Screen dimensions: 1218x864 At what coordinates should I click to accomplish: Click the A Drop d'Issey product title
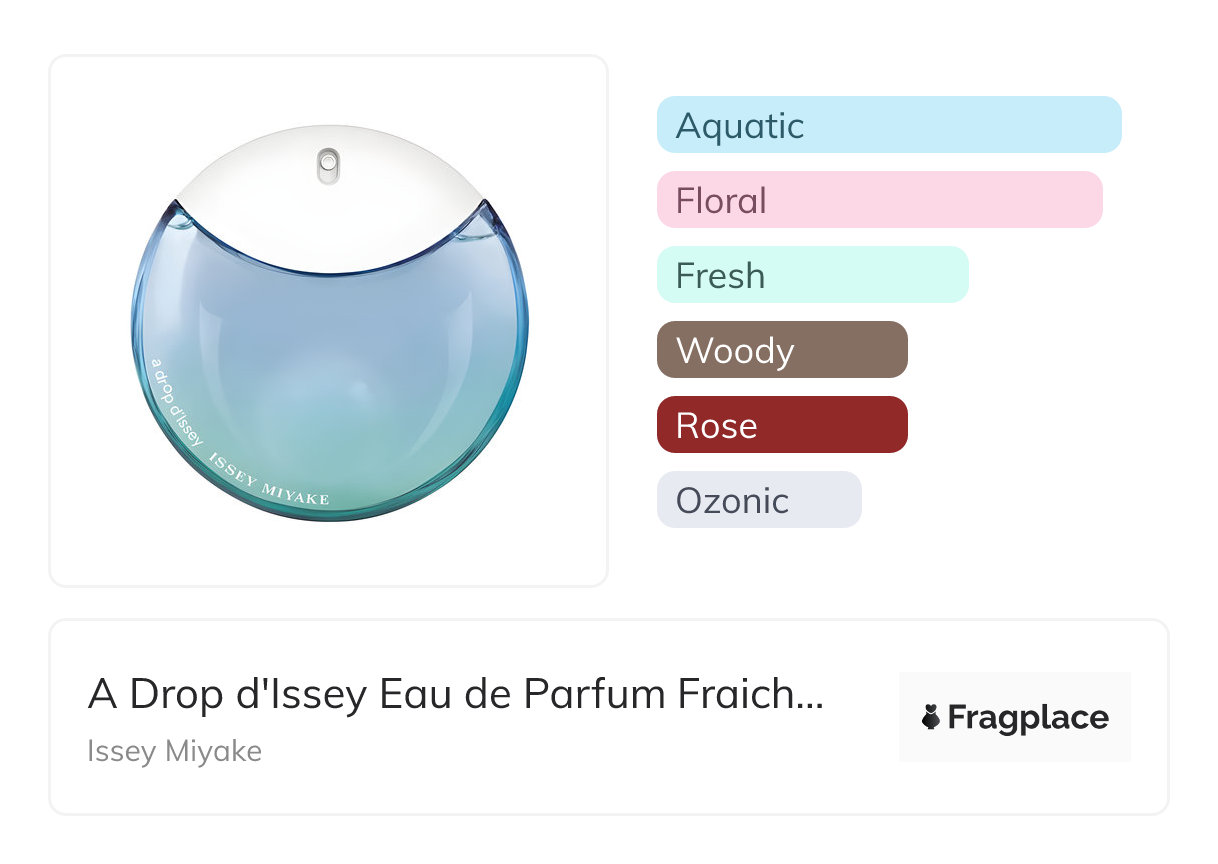tap(455, 694)
